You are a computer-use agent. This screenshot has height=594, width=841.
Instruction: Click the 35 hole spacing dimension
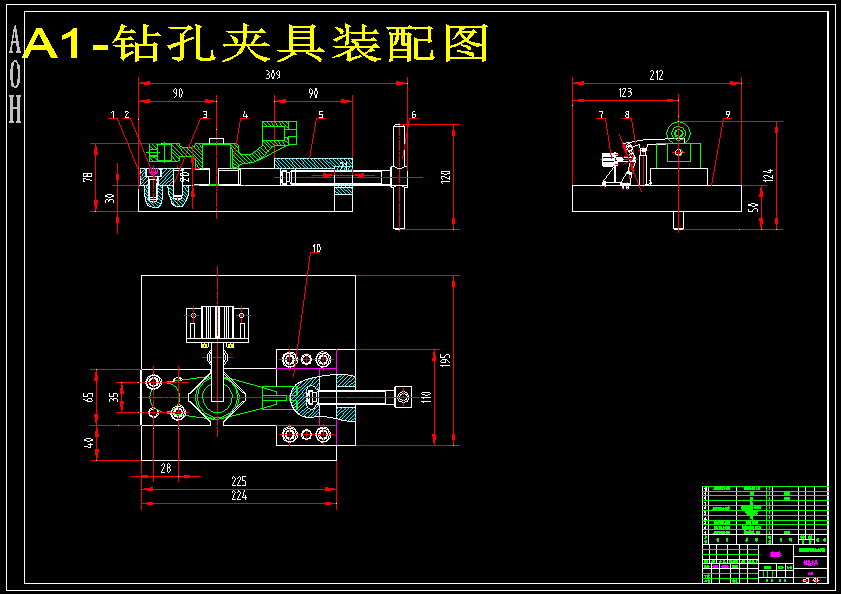click(x=114, y=397)
